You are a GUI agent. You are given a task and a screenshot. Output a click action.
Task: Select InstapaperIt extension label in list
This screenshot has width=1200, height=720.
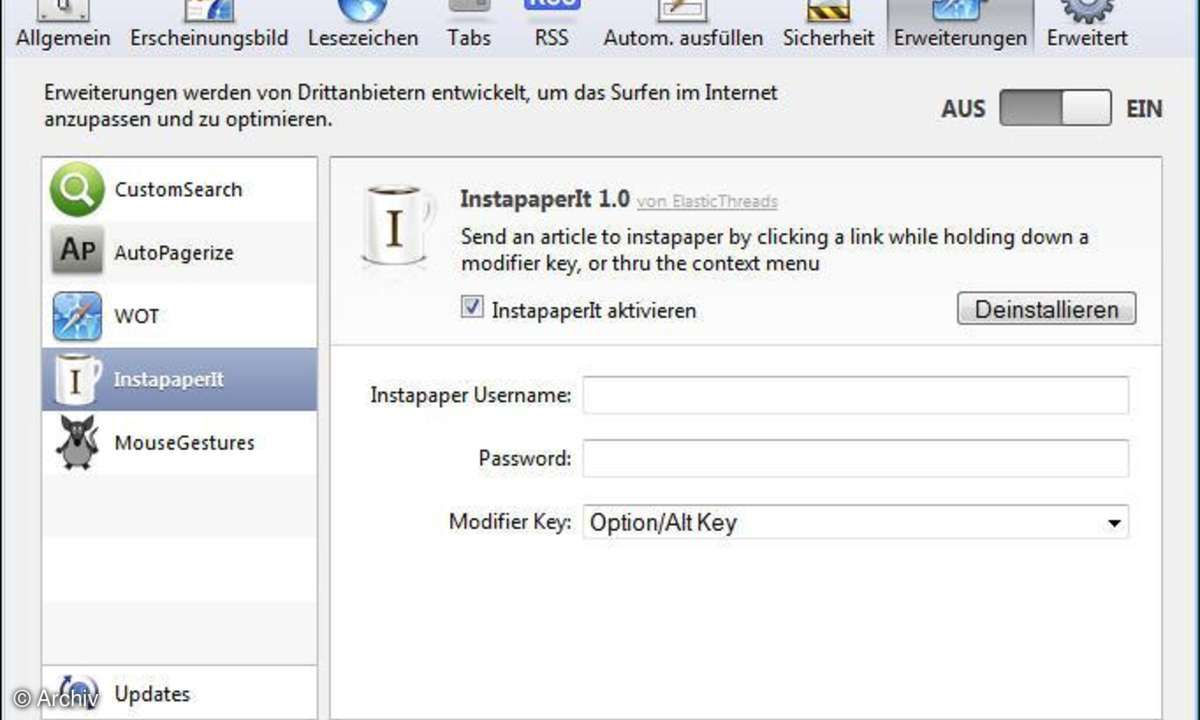(x=169, y=379)
